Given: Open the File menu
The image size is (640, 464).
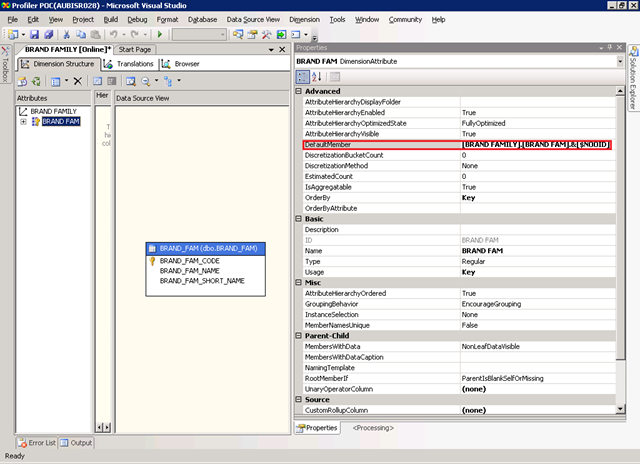Looking at the screenshot, I should coord(13,20).
